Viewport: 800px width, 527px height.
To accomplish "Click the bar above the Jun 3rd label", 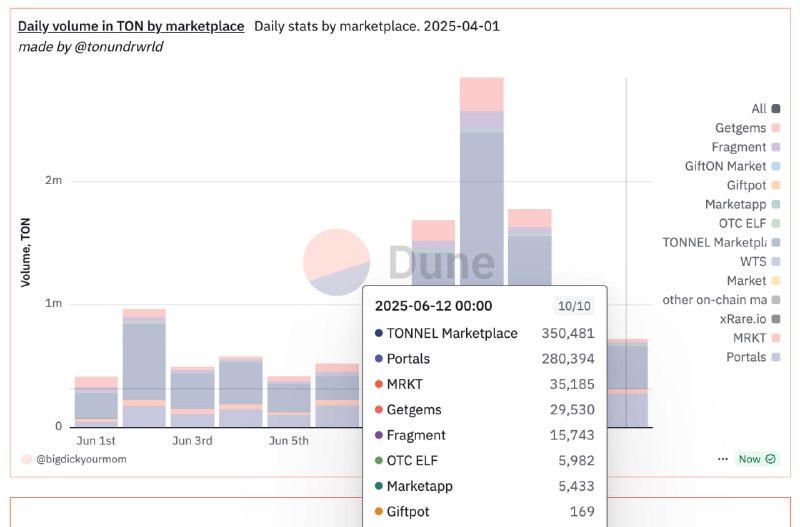I will point(192,397).
